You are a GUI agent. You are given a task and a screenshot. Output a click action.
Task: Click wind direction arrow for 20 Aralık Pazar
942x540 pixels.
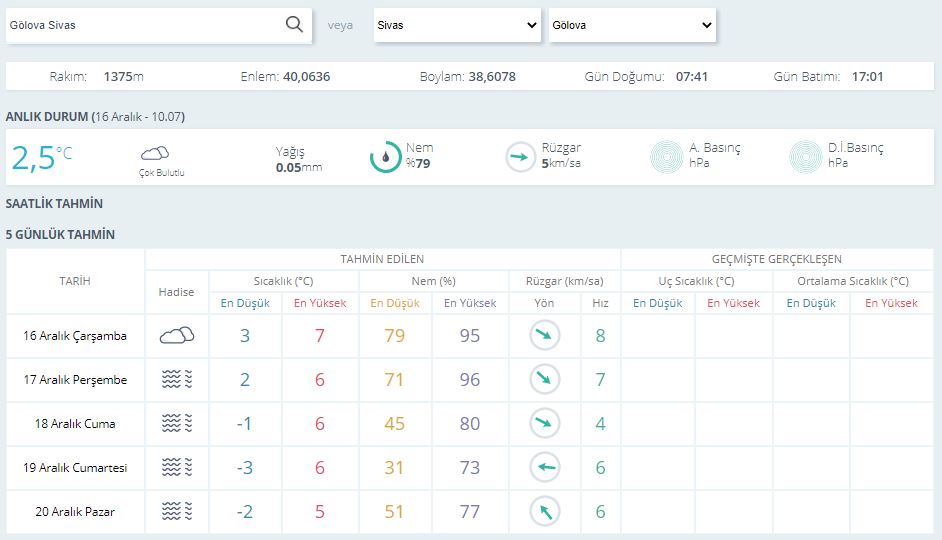(544, 511)
